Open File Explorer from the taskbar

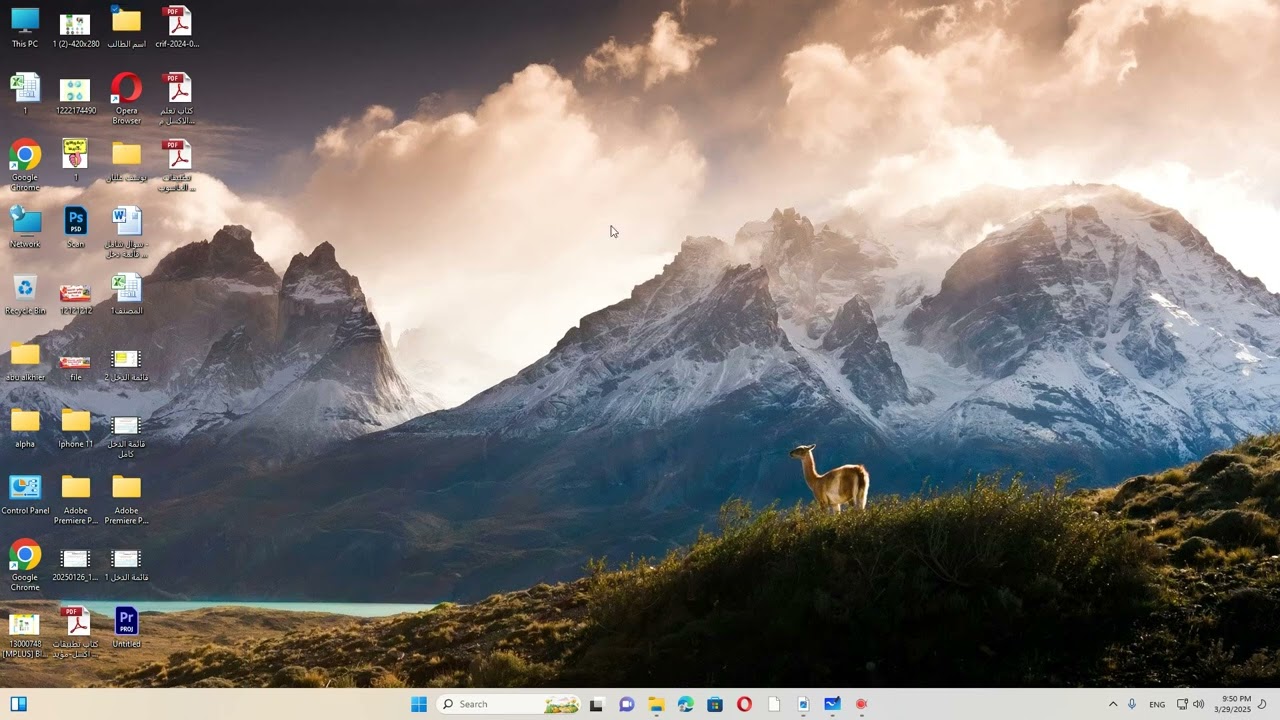coord(656,704)
